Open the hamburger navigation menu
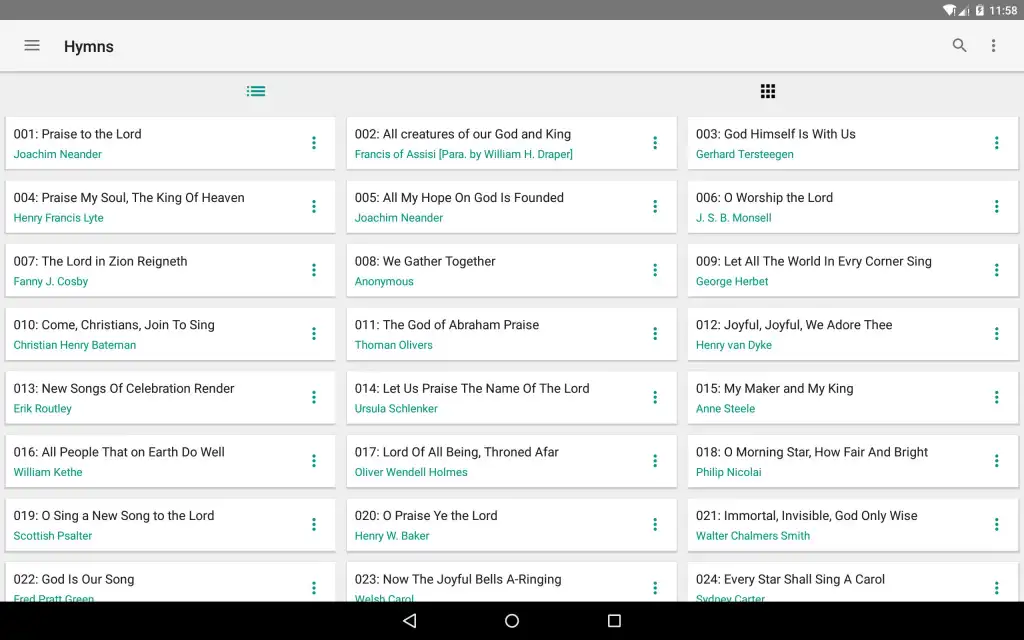Screen dimensions: 1024x640 coord(32,46)
